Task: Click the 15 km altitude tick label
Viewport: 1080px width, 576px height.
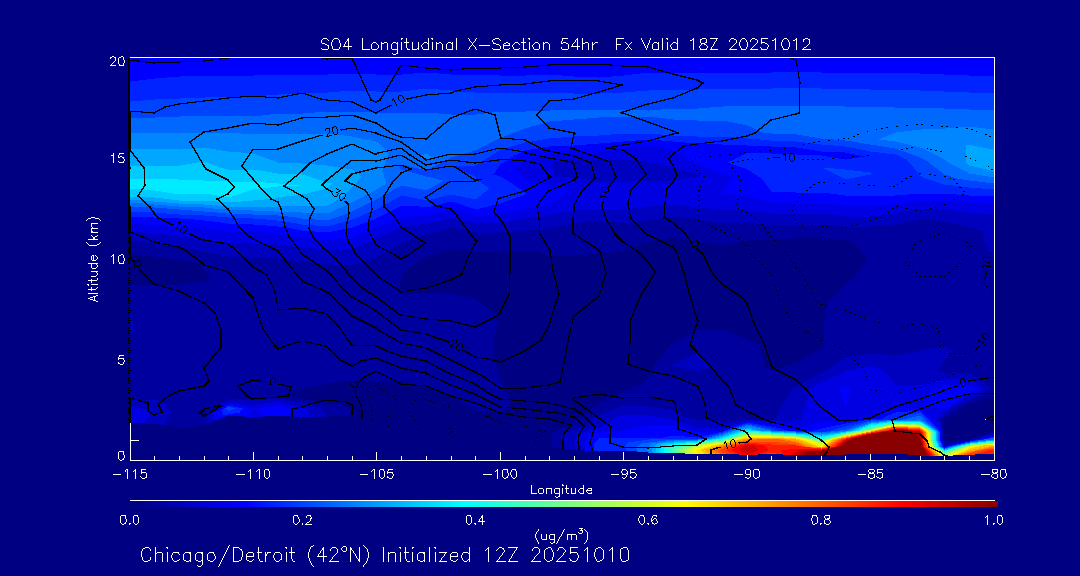Action: [116, 158]
